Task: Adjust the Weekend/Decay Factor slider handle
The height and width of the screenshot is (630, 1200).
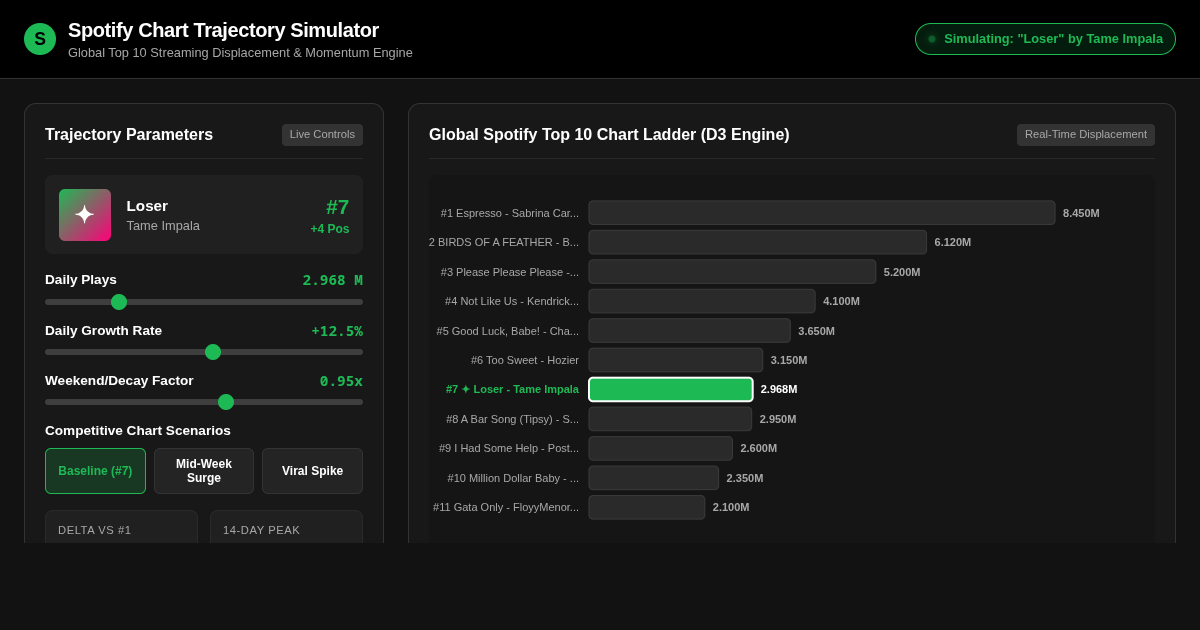Action: pos(226,402)
